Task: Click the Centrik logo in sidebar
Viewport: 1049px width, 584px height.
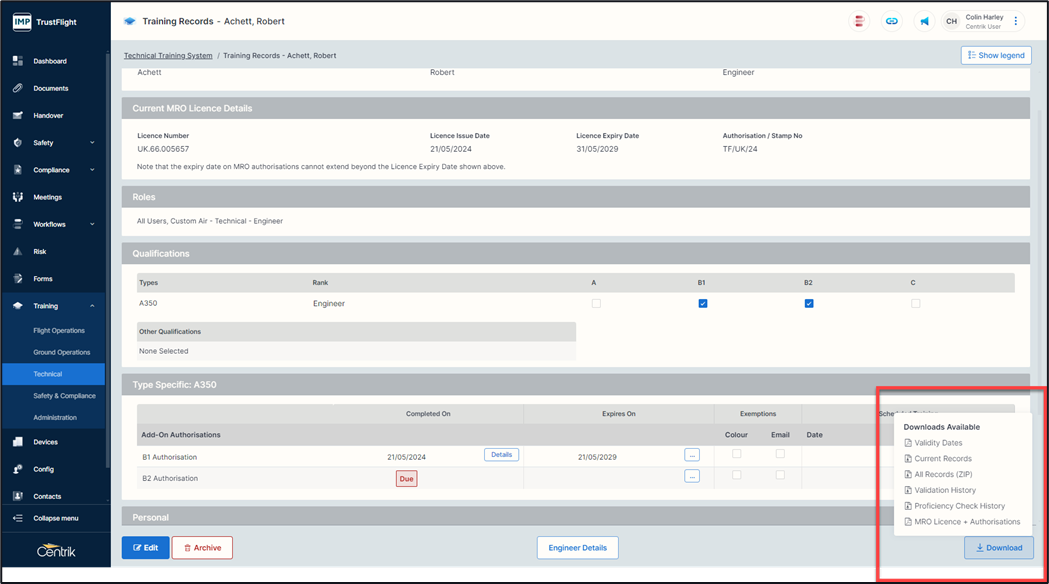Action: (56, 551)
